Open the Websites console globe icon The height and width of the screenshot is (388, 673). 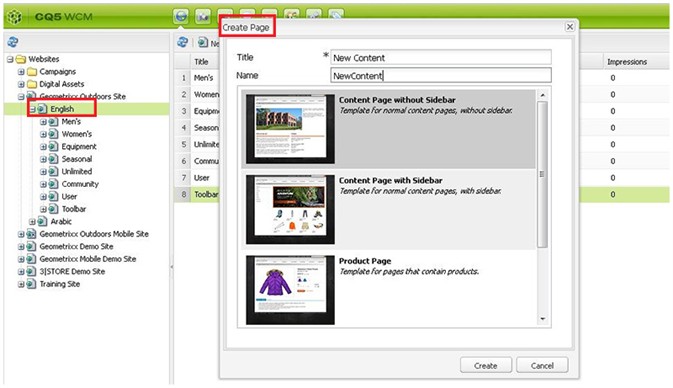click(182, 16)
